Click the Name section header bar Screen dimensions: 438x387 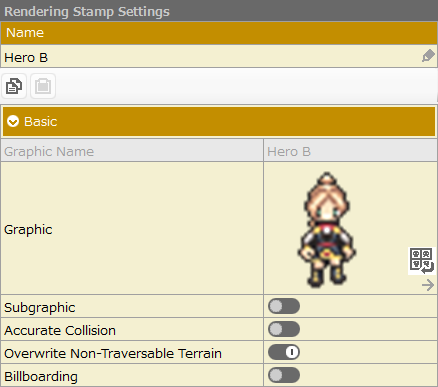pyautogui.click(x=219, y=33)
